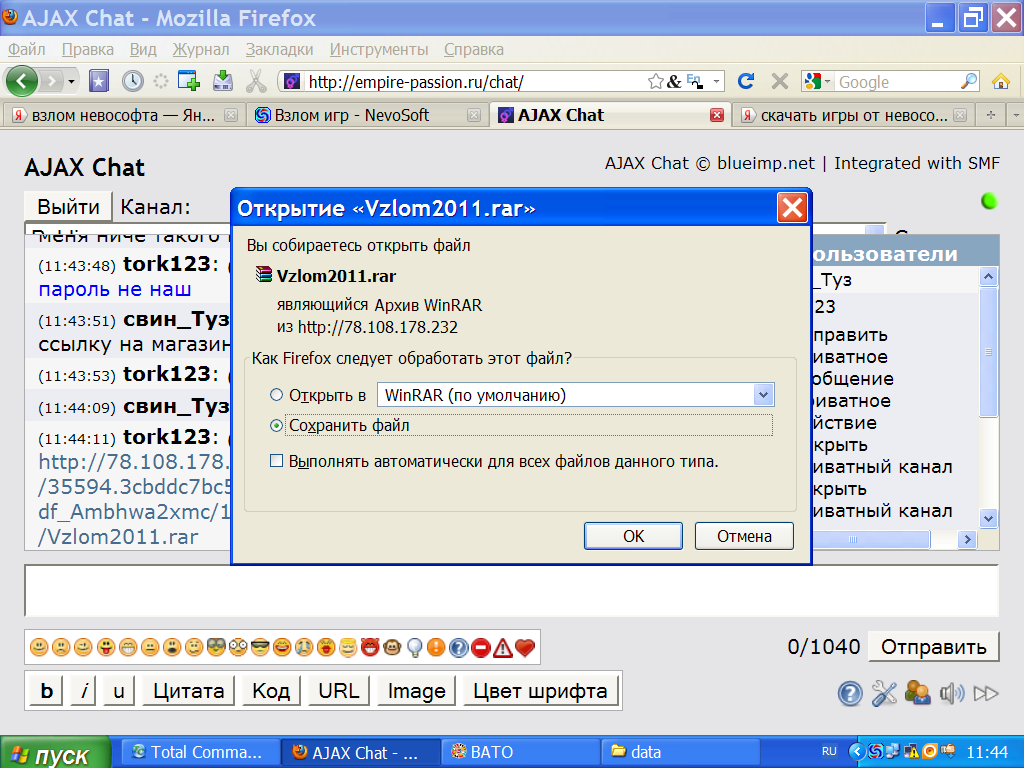The width and height of the screenshot is (1024, 768).
Task: Insert the red devil emoticon
Action: 370,647
